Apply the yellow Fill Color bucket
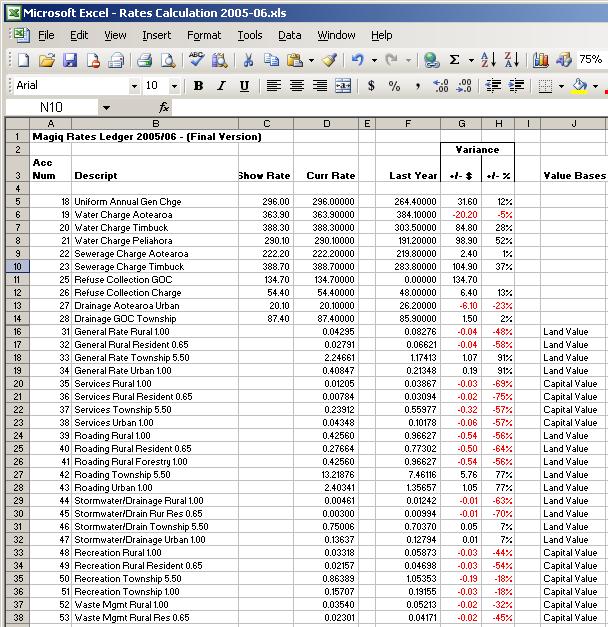This screenshot has height=627, width=608. [580, 86]
